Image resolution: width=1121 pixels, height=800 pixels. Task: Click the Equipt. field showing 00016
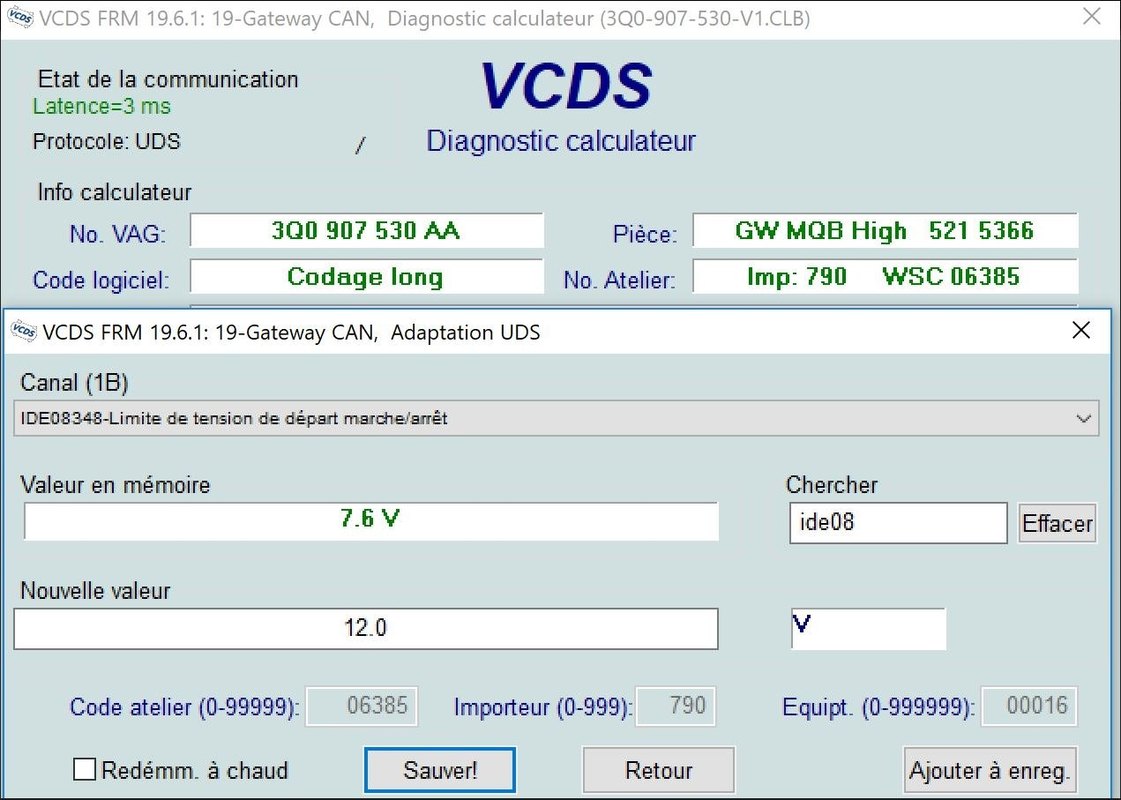[1029, 706]
